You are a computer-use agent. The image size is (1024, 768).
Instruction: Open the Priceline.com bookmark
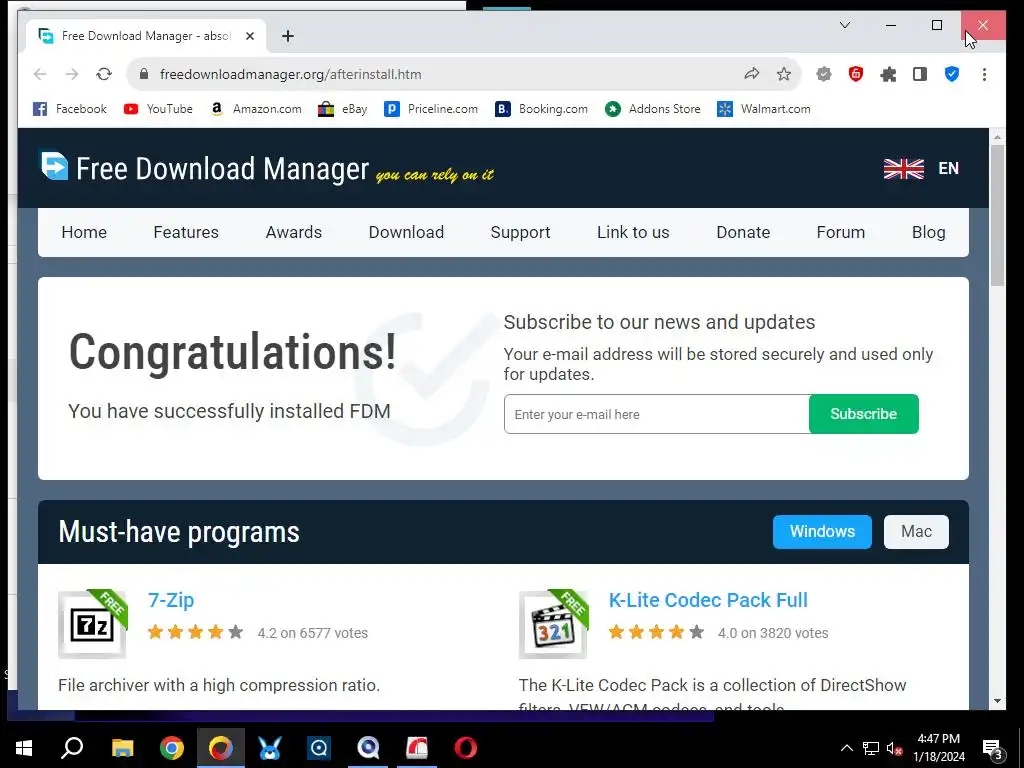pos(431,109)
